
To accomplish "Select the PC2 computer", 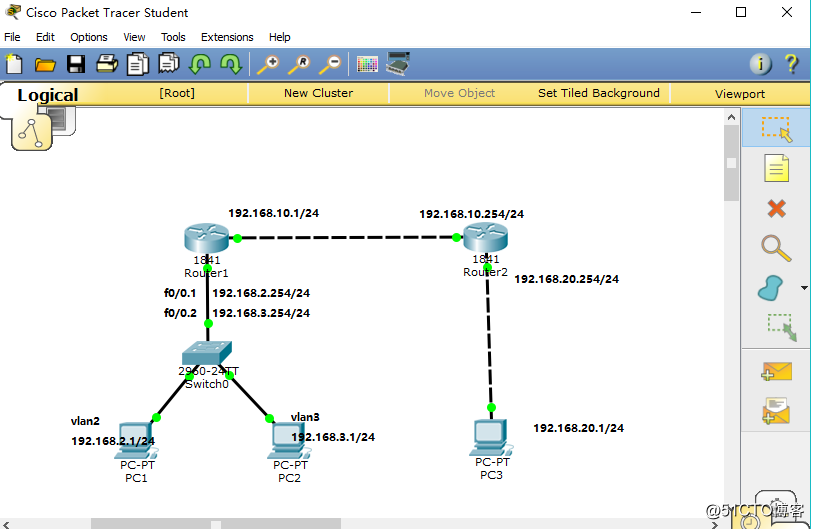I will (x=289, y=441).
